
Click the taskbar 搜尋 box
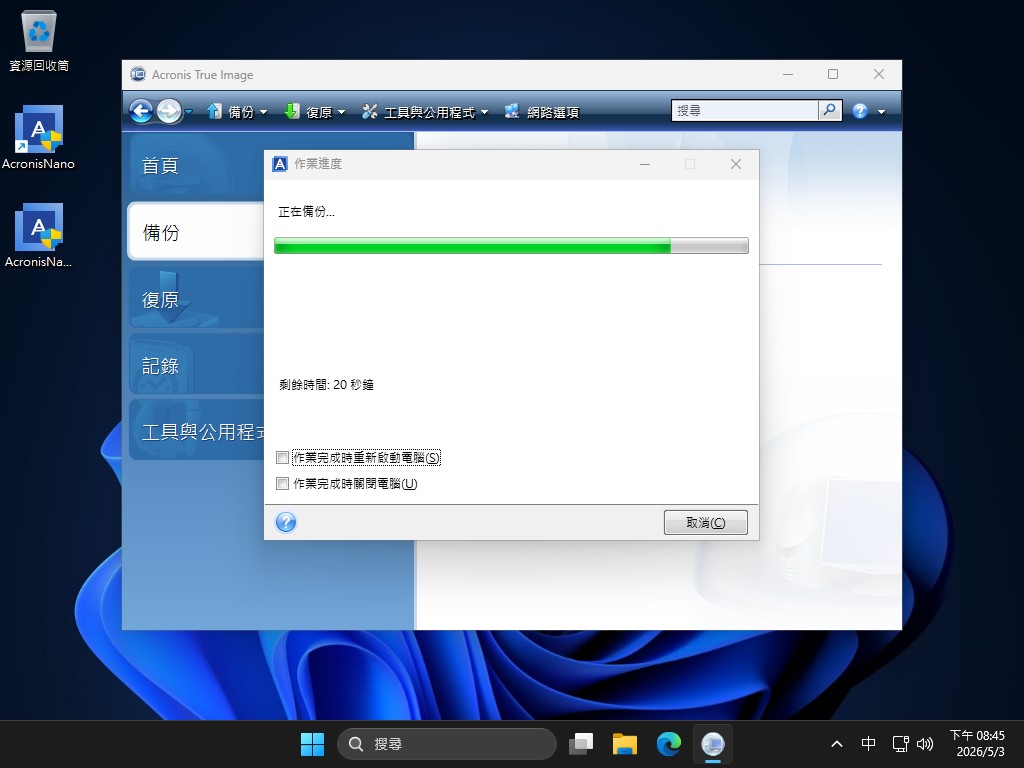coord(447,744)
